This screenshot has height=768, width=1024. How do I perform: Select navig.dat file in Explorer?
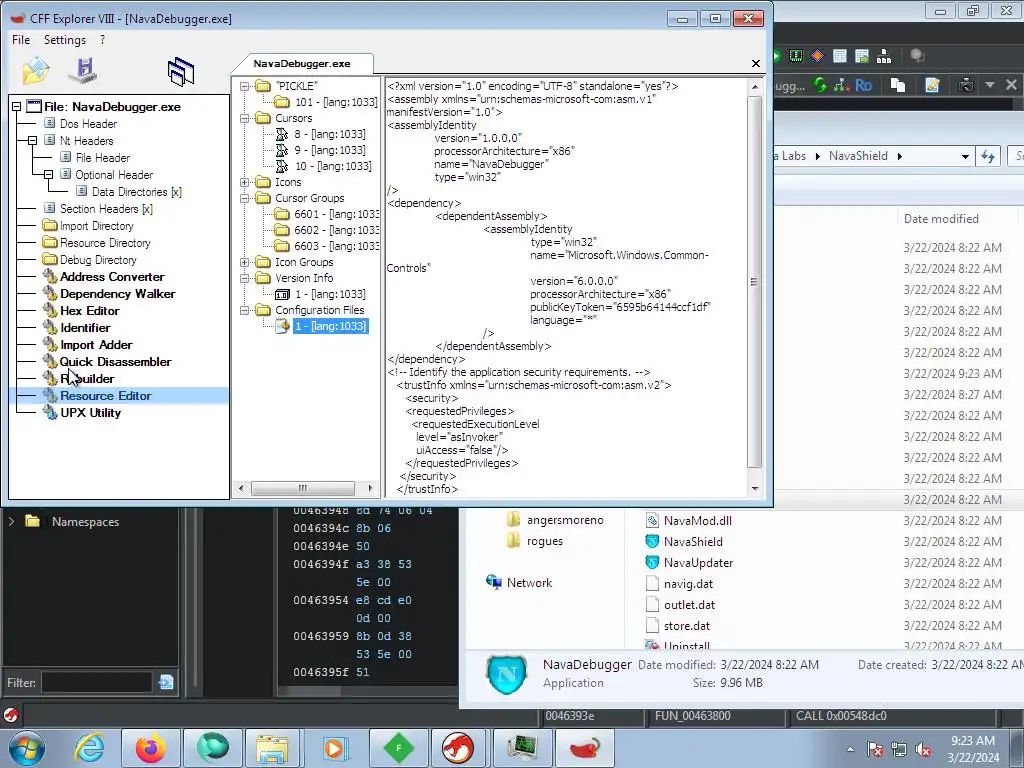688,584
